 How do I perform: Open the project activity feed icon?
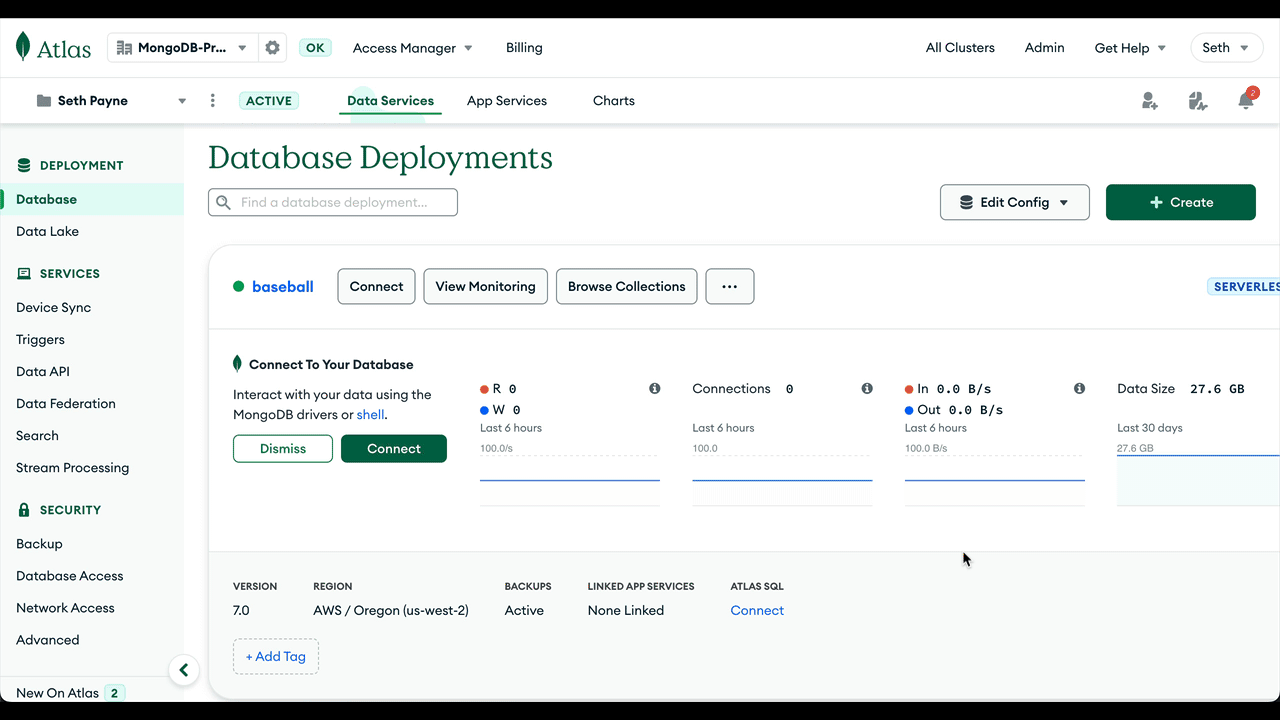pyautogui.click(x=1198, y=101)
